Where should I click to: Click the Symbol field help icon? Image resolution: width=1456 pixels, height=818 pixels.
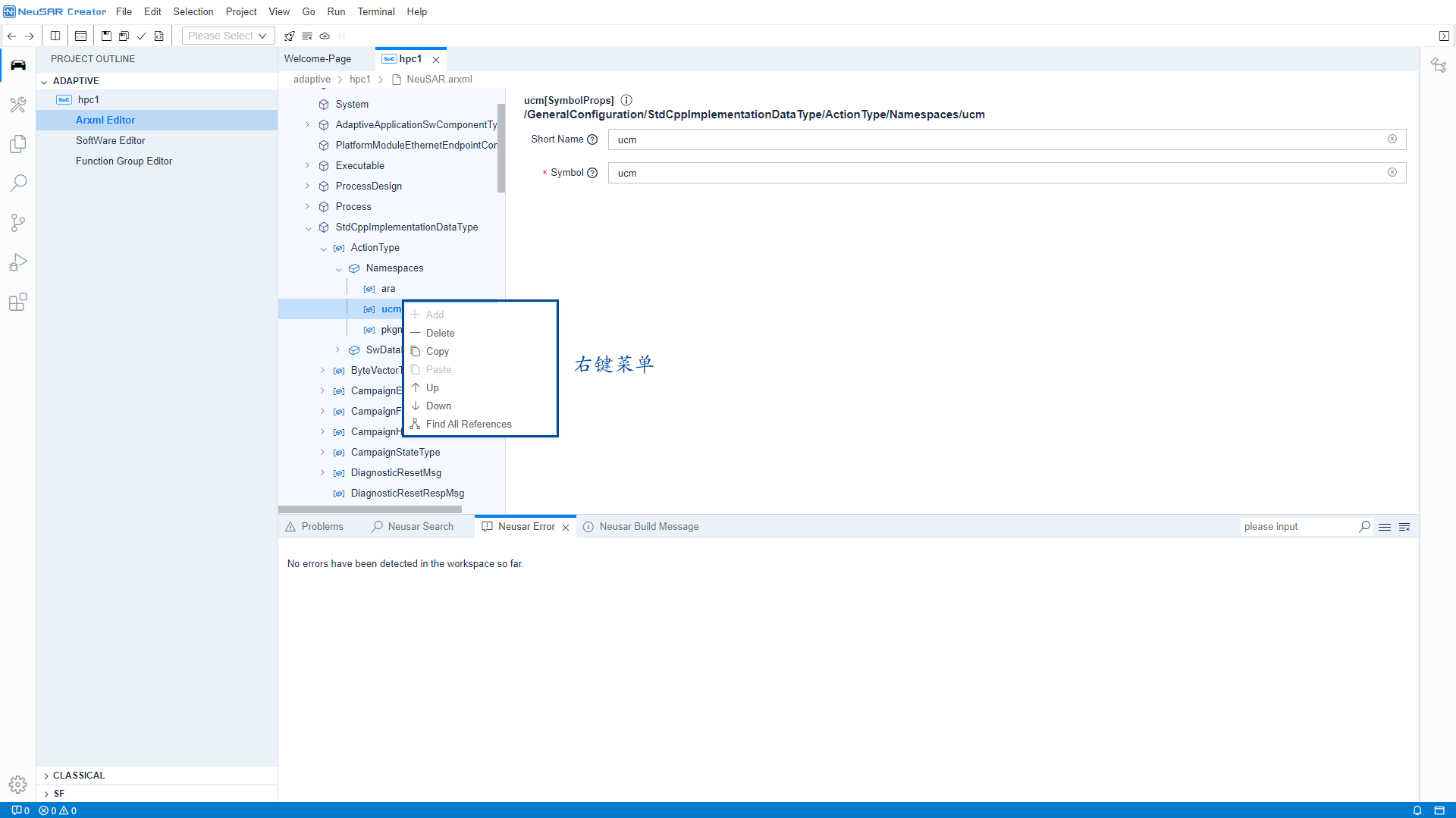[x=592, y=173]
